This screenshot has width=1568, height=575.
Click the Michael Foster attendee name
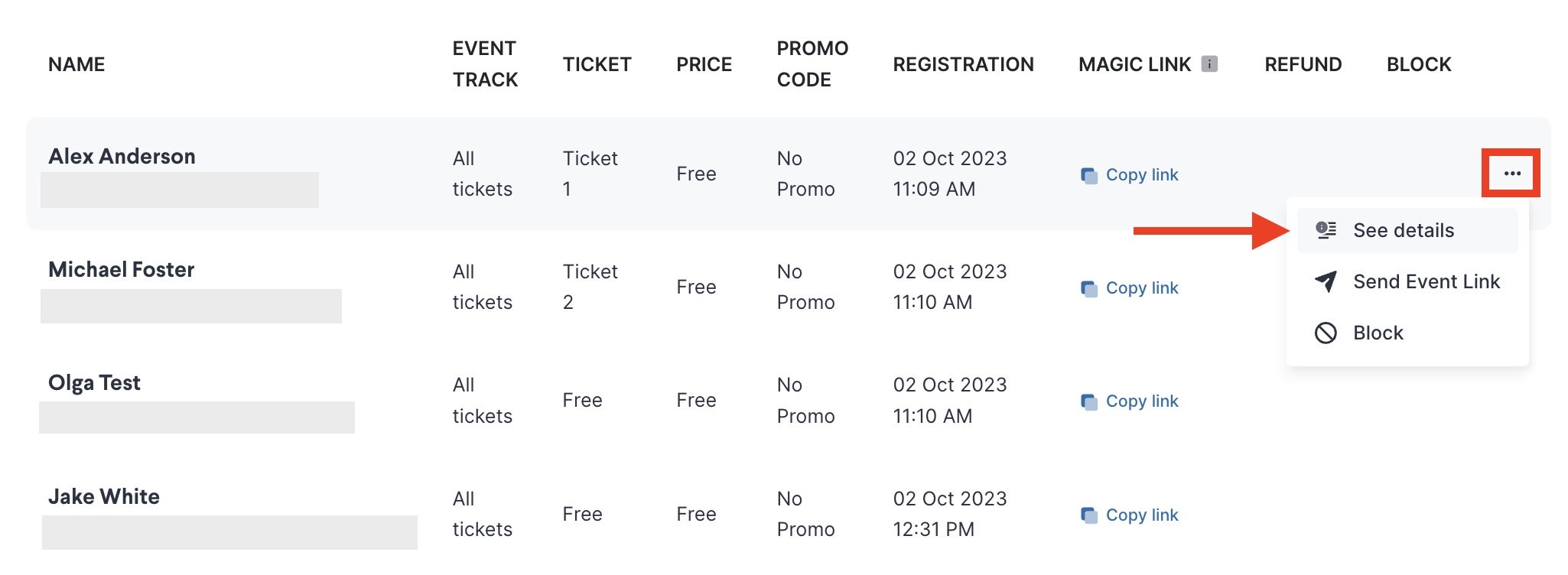click(121, 269)
